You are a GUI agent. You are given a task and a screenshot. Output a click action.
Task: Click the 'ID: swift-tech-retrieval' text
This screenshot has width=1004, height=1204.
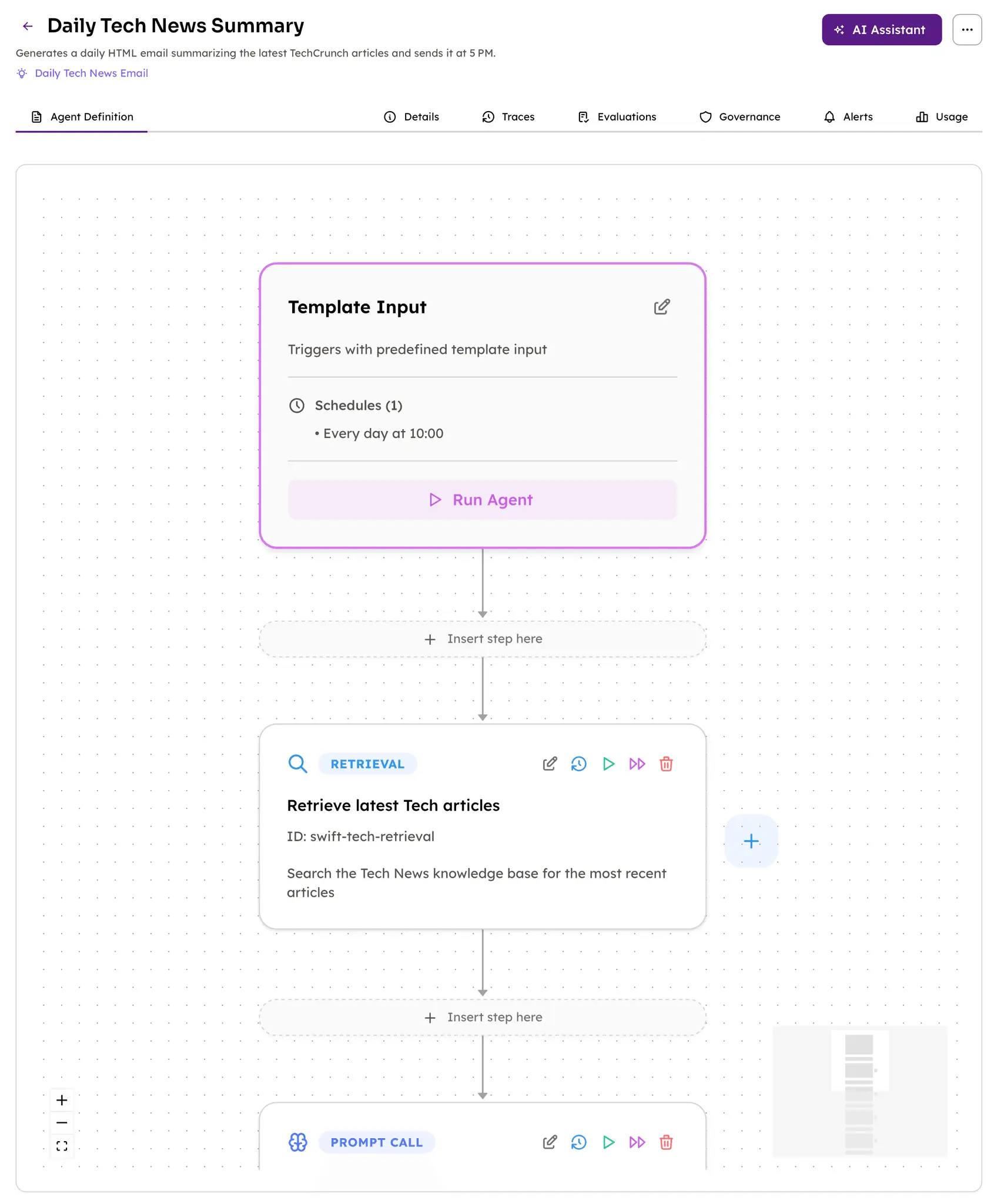(360, 837)
